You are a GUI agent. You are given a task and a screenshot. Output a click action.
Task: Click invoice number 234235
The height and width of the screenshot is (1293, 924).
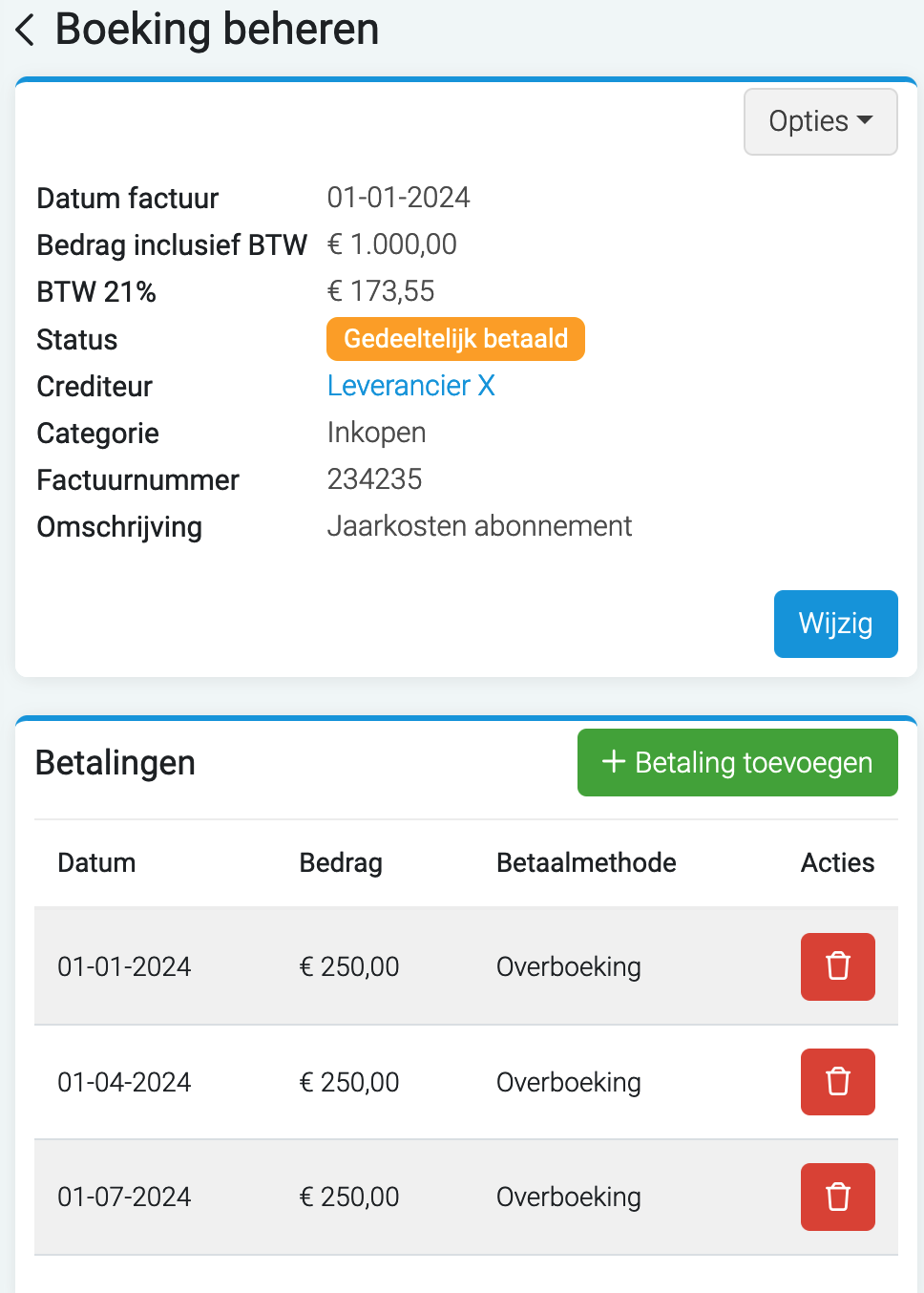(374, 479)
